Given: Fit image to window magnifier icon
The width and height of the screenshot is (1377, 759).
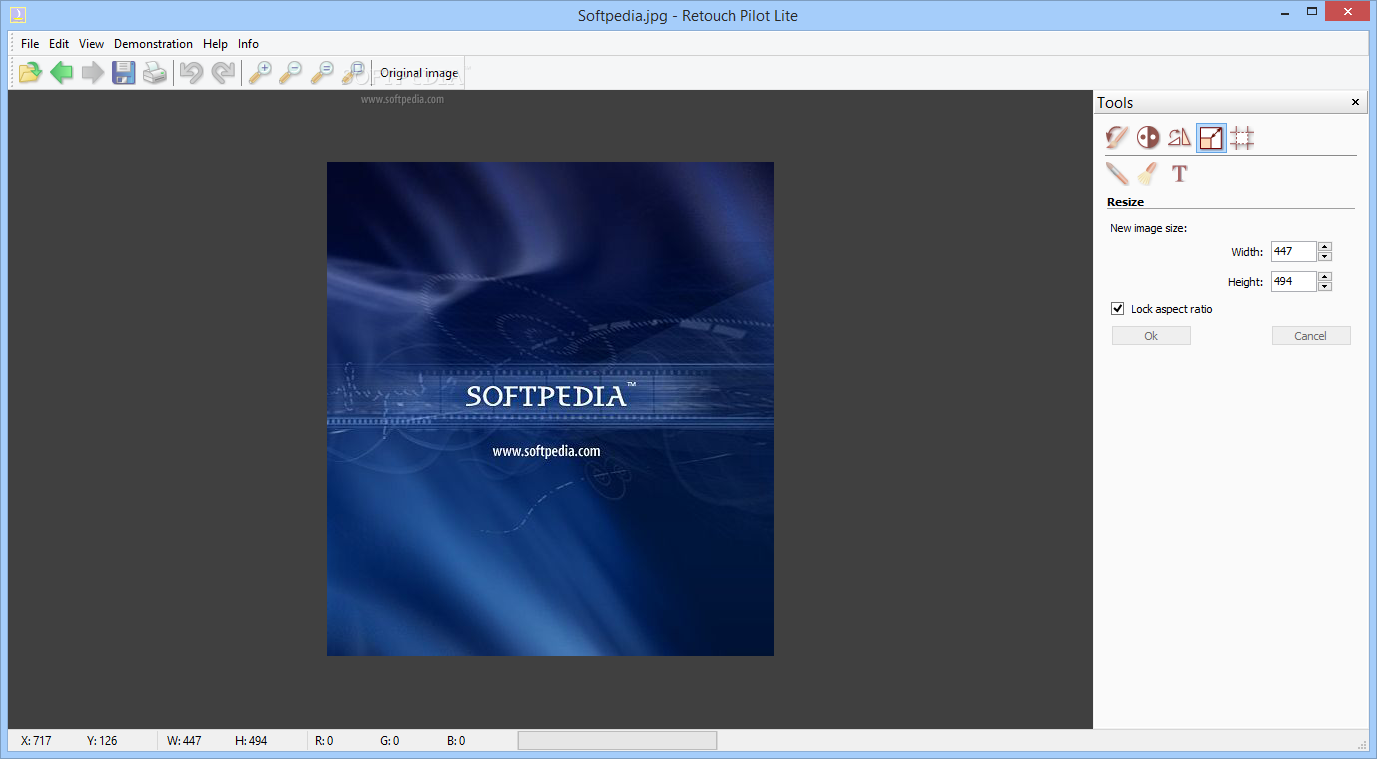Looking at the screenshot, I should point(353,72).
